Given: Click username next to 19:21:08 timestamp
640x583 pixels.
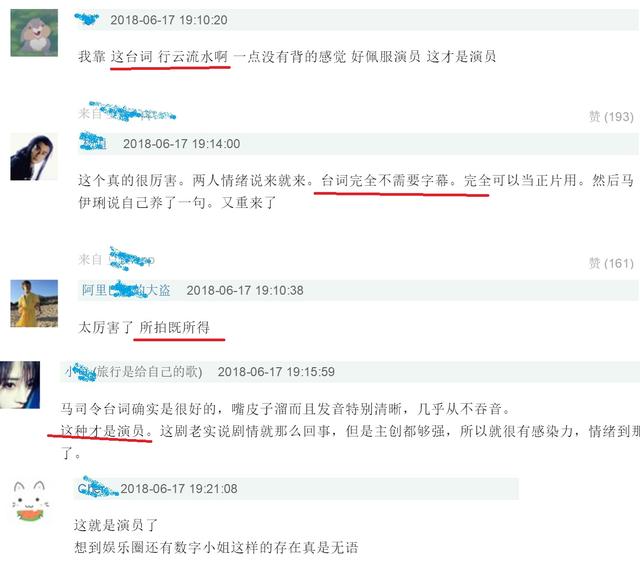Looking at the screenshot, I should tap(97, 487).
